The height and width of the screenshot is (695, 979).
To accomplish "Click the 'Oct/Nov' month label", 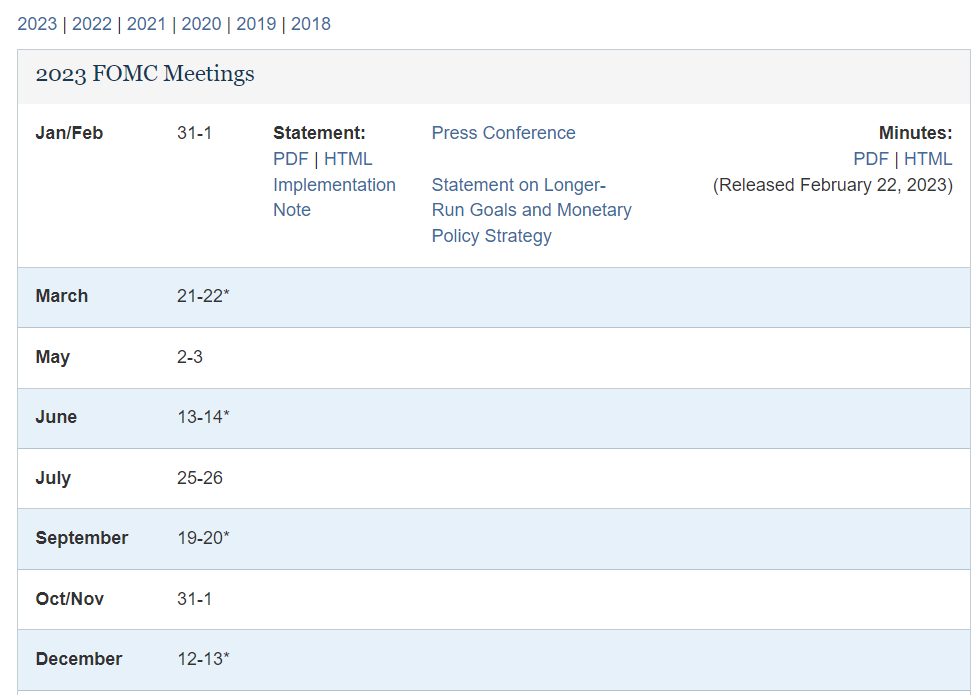I will click(70, 599).
